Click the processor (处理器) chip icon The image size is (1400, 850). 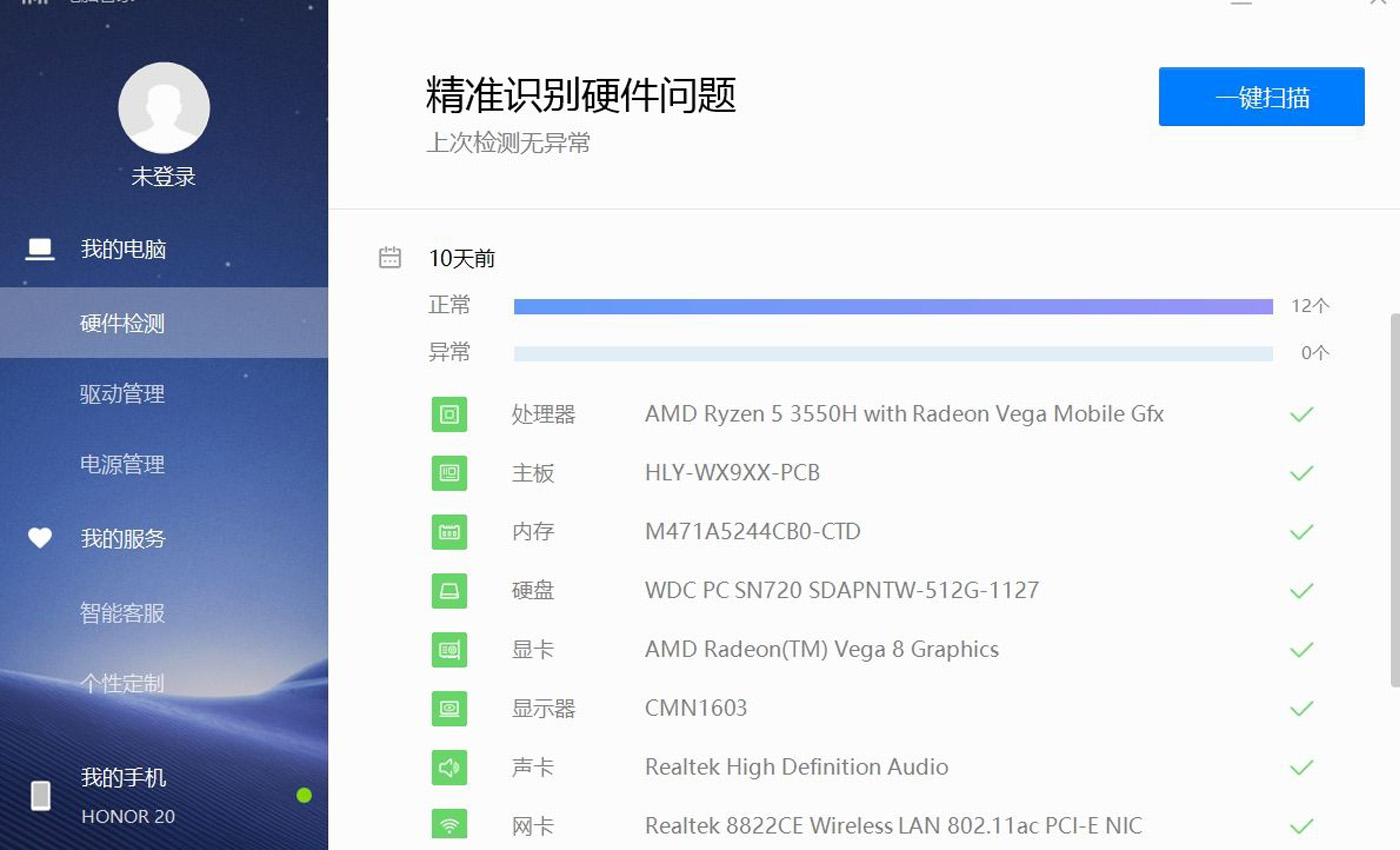coord(449,414)
